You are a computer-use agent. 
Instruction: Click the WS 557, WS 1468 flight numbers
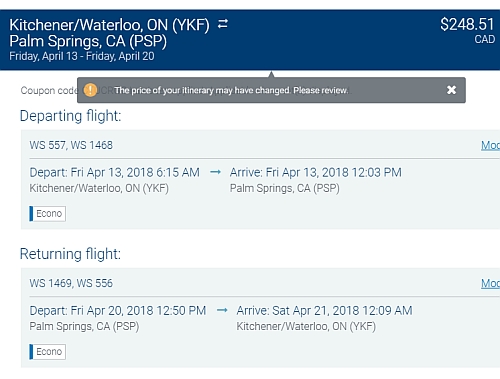pyautogui.click(x=71, y=145)
